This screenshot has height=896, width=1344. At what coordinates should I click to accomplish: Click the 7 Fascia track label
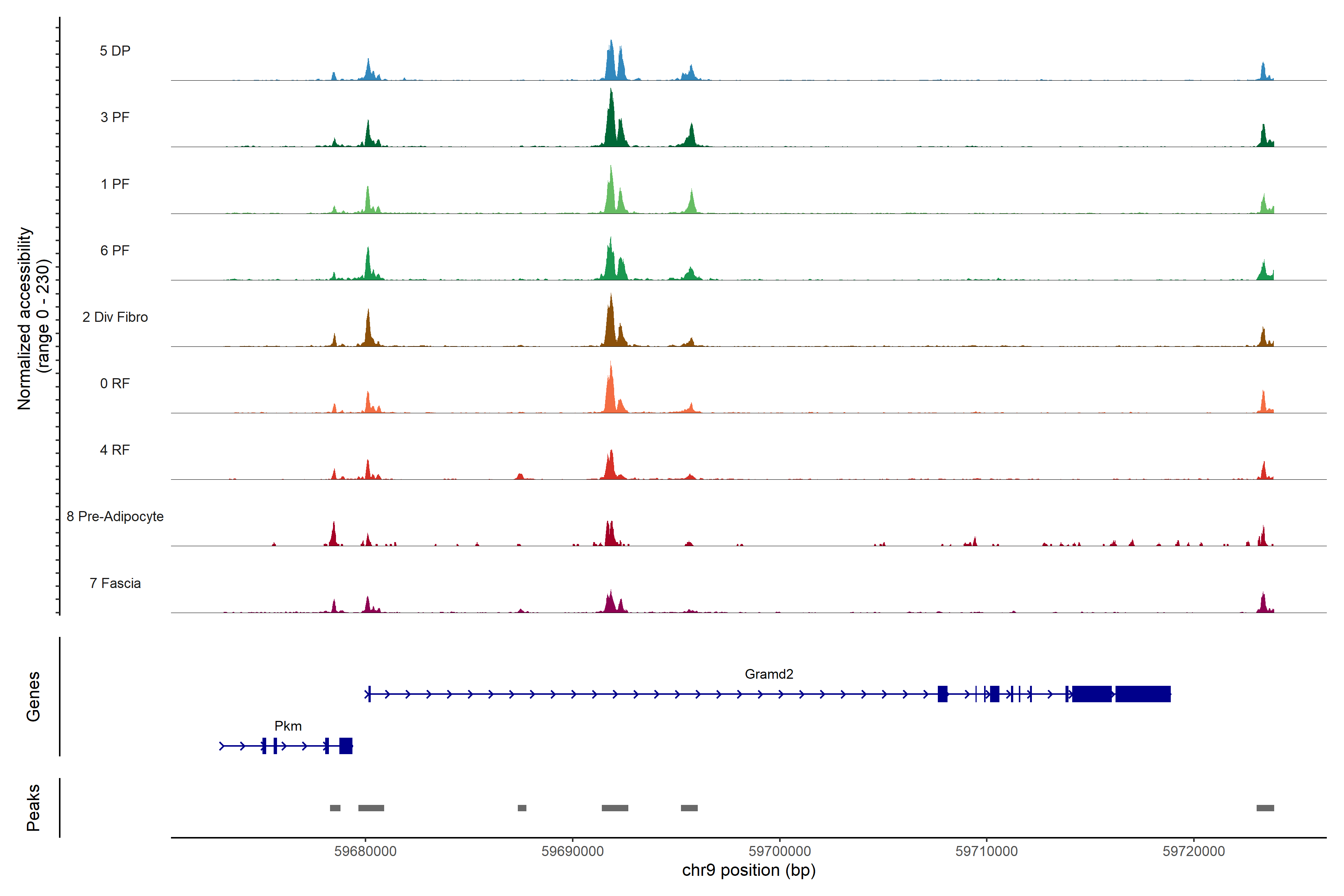tap(115, 584)
